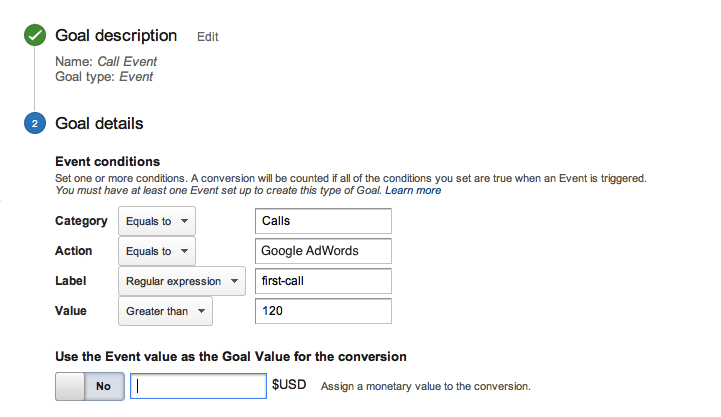Click the '$USD' currency label

coord(289,385)
